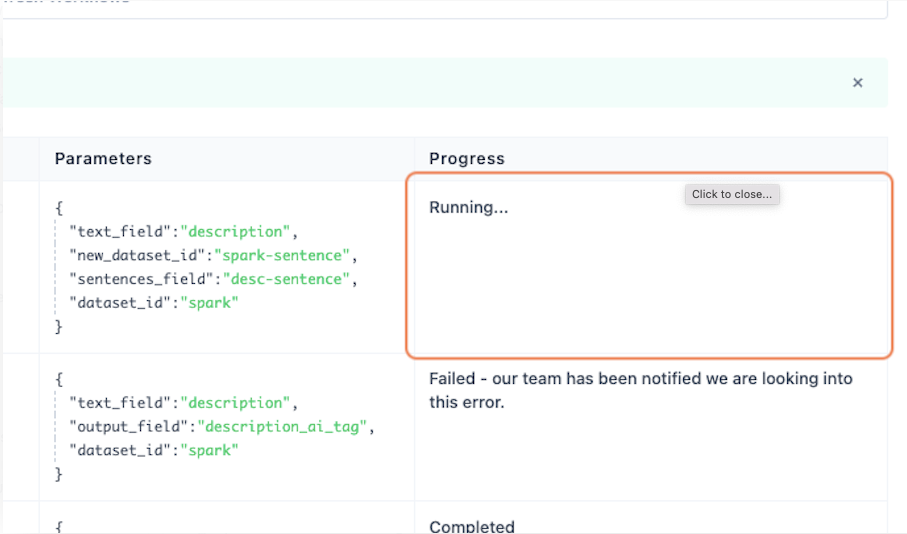Click the "desc-sentence" sentences_field value

[286, 279]
